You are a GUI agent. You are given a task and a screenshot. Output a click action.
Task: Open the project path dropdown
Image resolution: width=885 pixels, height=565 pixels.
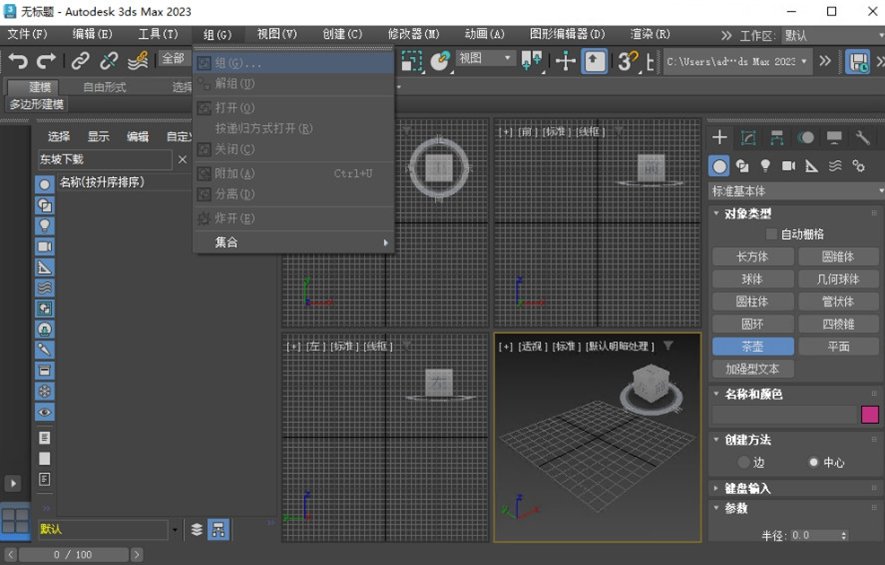pos(737,62)
